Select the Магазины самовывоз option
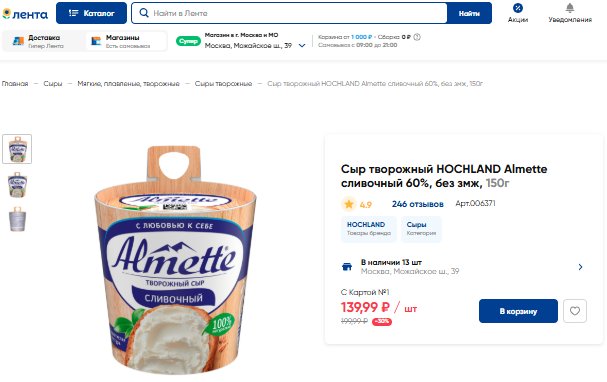The width and height of the screenshot is (607, 382). click(126, 41)
